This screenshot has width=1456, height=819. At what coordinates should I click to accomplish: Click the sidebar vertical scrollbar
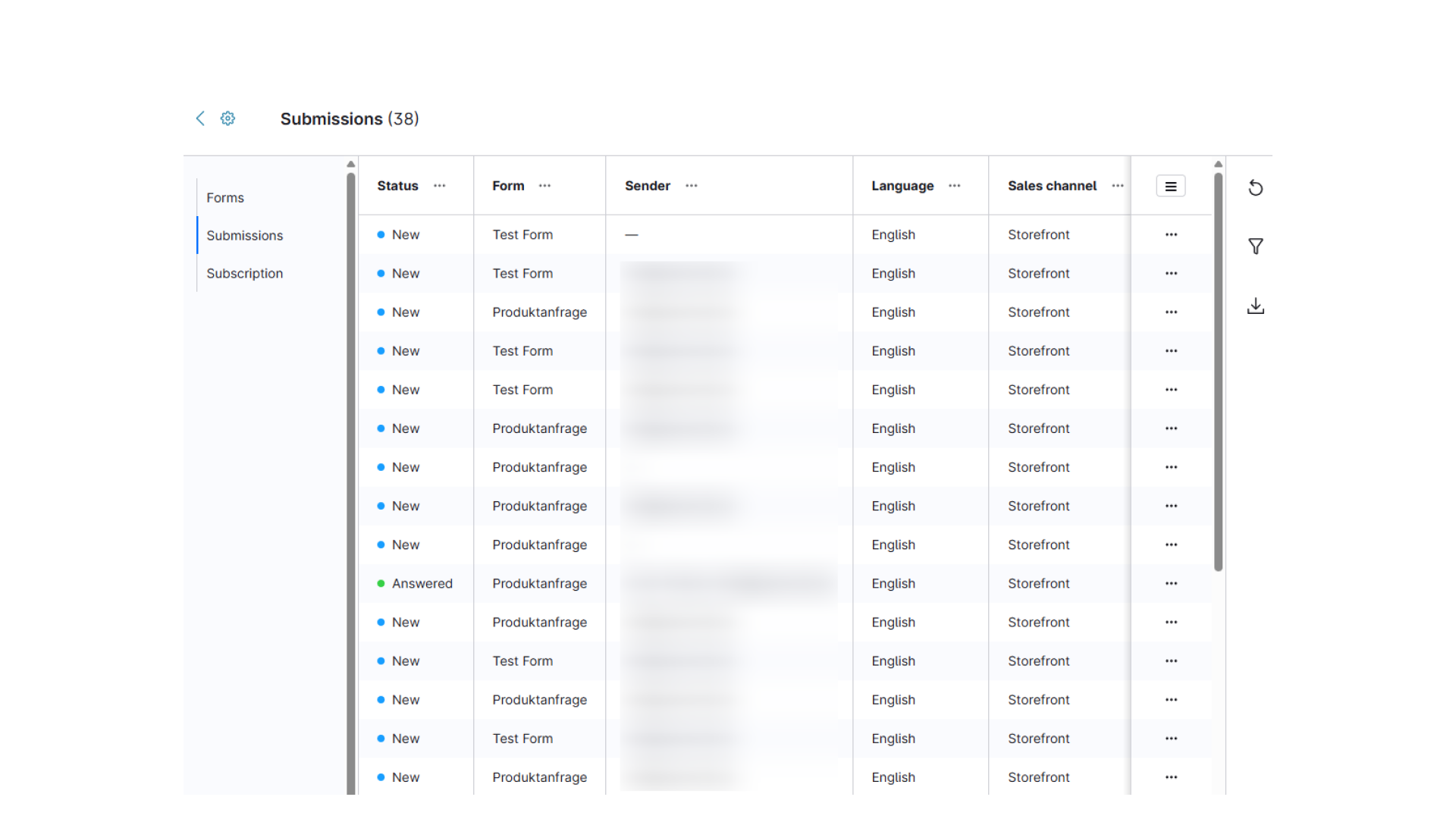coord(350,484)
